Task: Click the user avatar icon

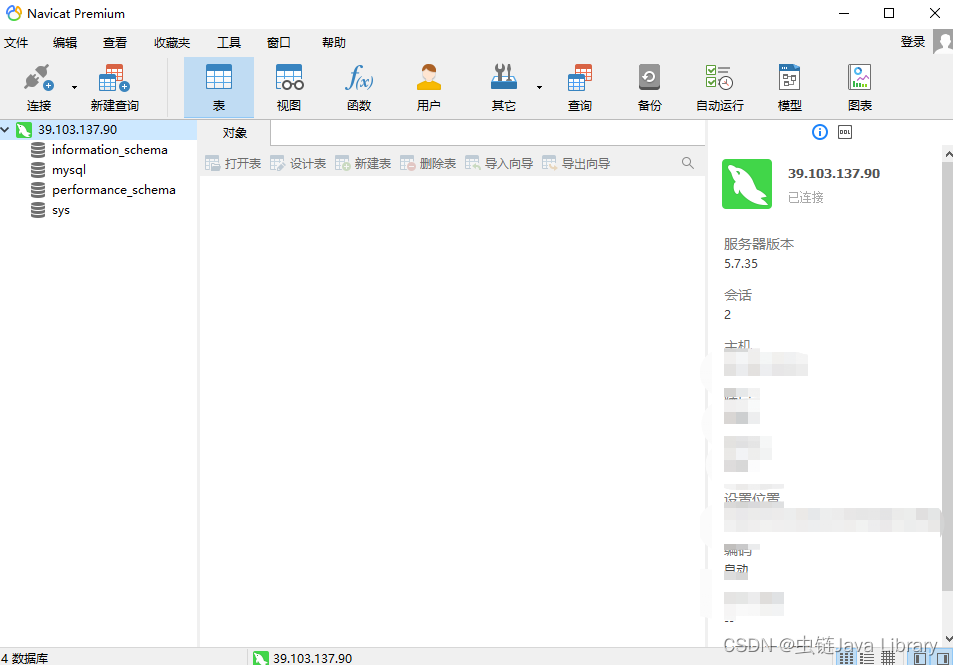Action: point(943,42)
